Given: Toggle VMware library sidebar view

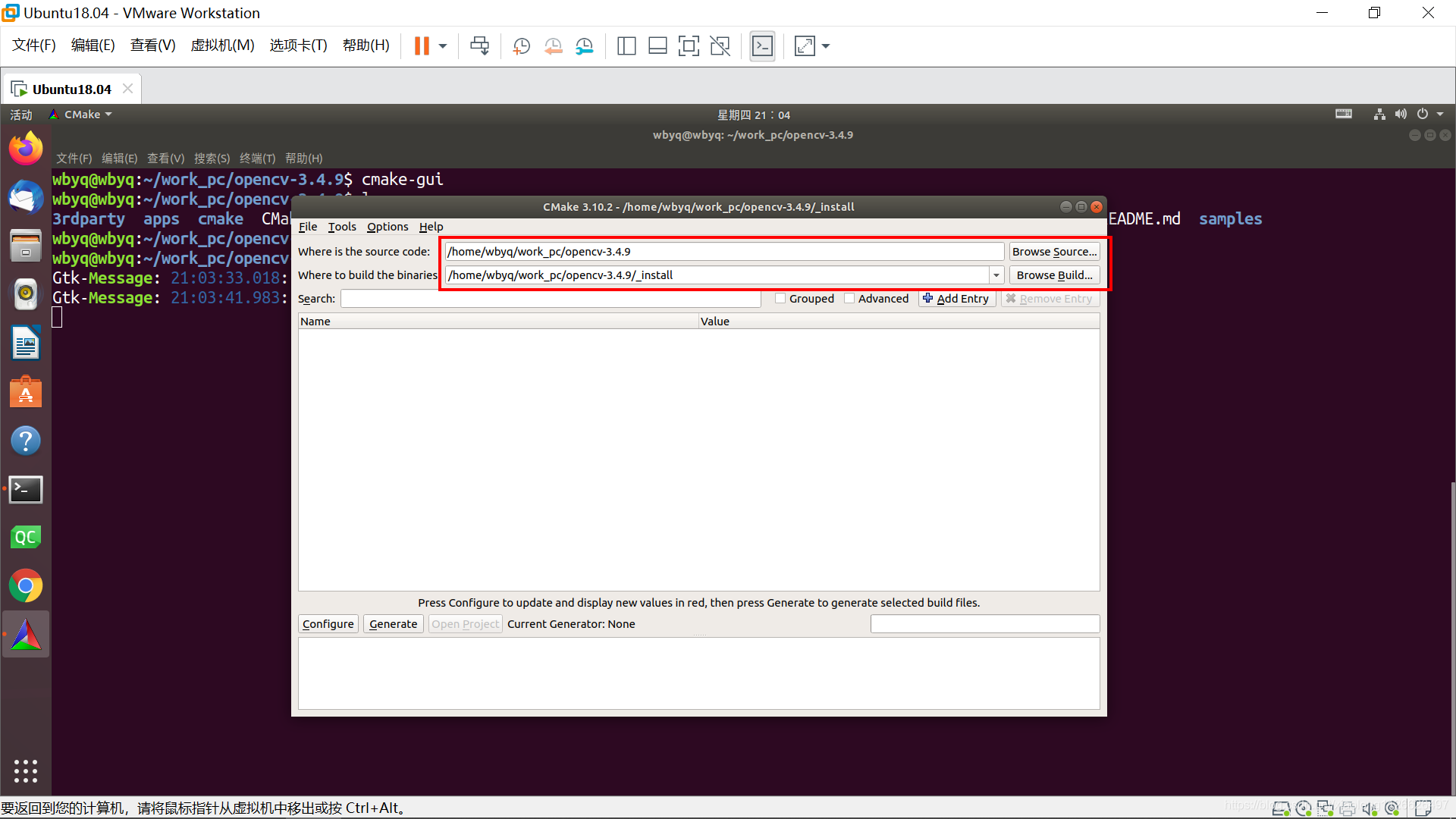Looking at the screenshot, I should click(626, 46).
